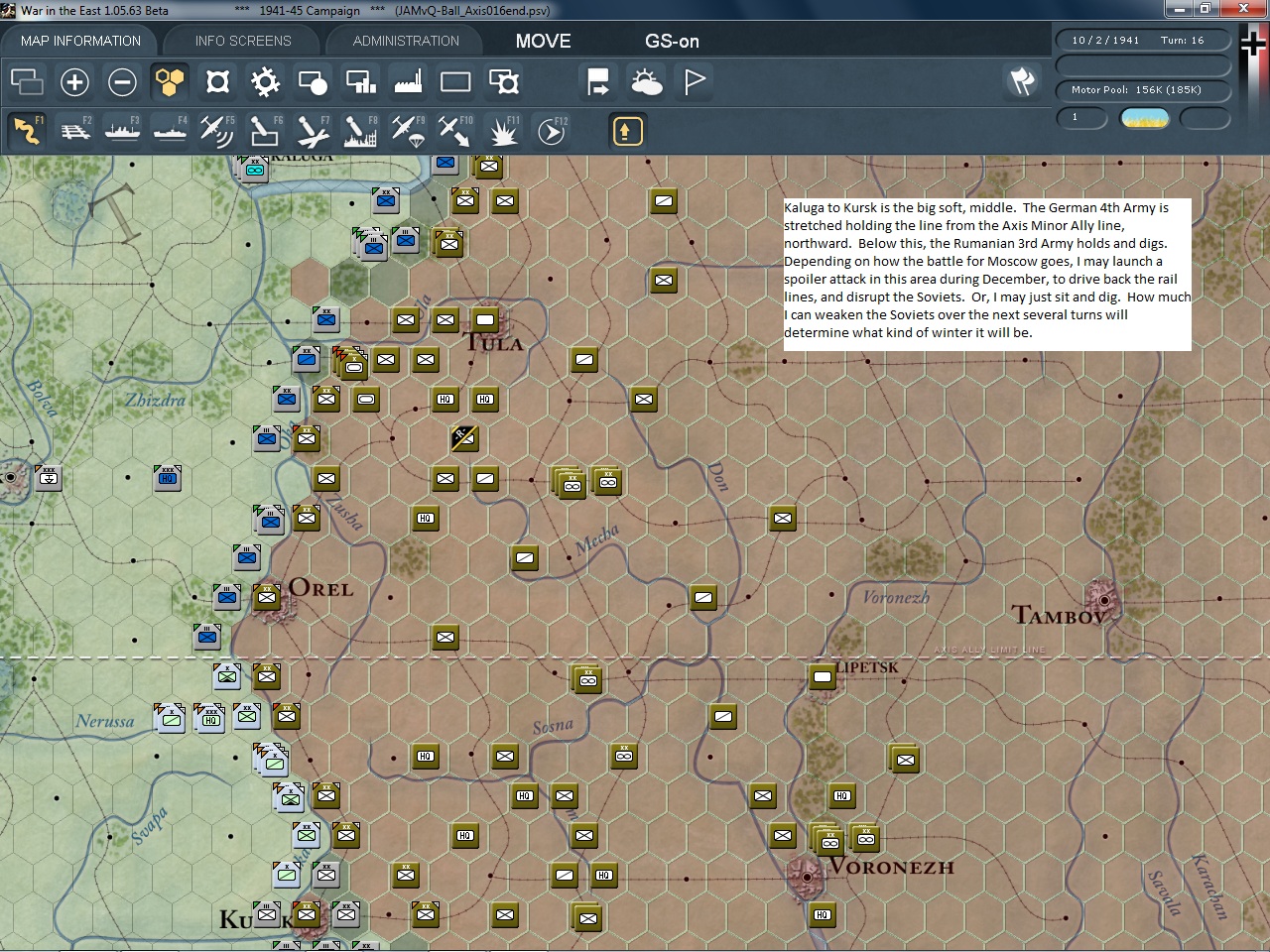The width and height of the screenshot is (1270, 952).
Task: Select the F10 air transfer mode
Action: [455, 131]
